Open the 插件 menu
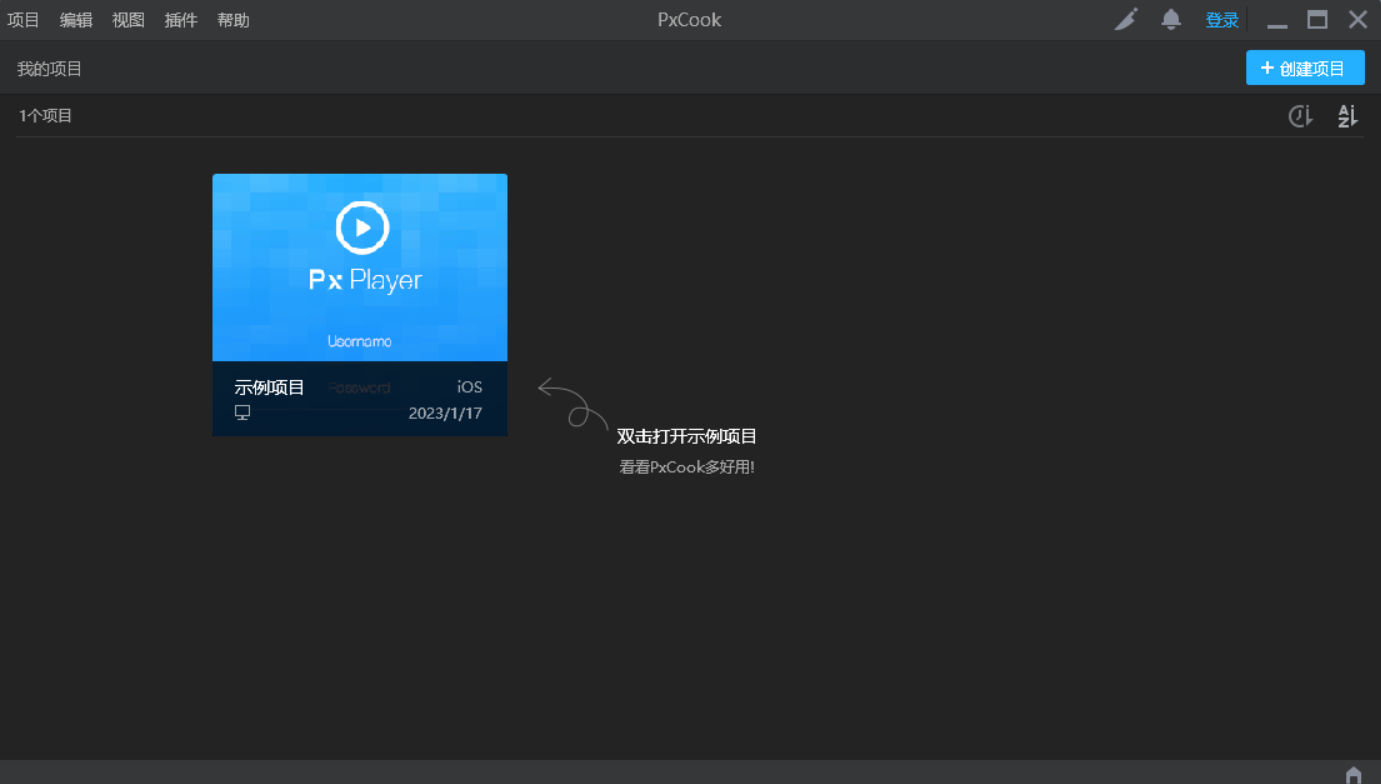 [x=181, y=20]
